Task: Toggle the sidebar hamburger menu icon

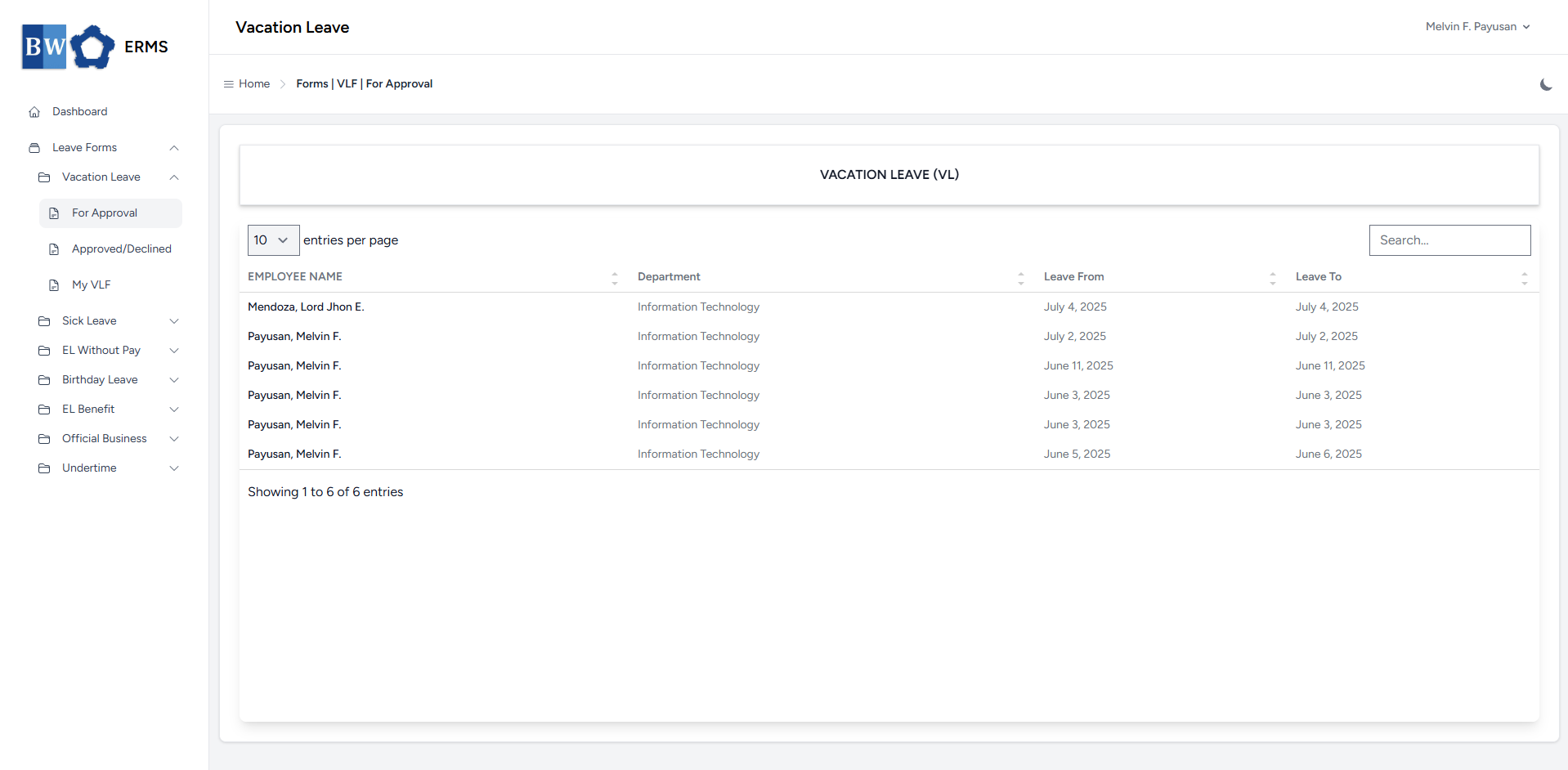Action: [x=229, y=84]
